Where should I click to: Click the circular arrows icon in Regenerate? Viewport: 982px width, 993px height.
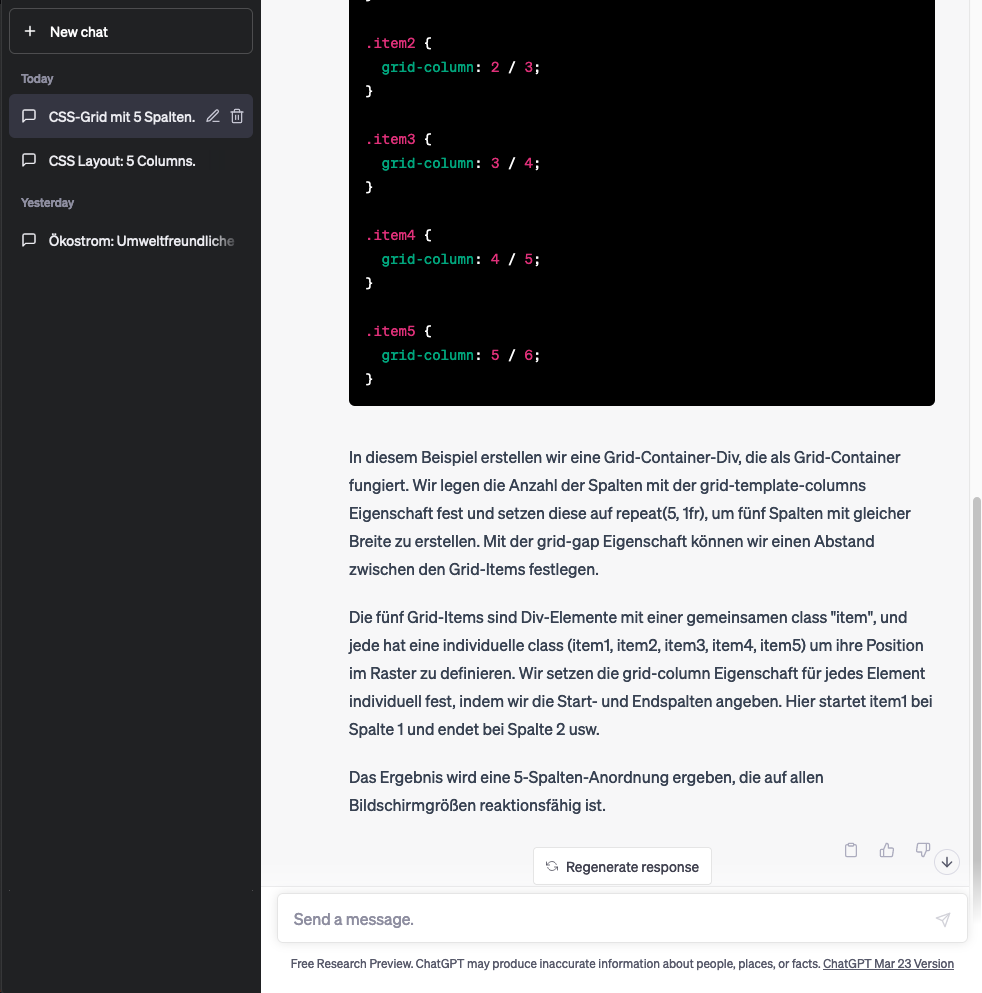(x=551, y=867)
